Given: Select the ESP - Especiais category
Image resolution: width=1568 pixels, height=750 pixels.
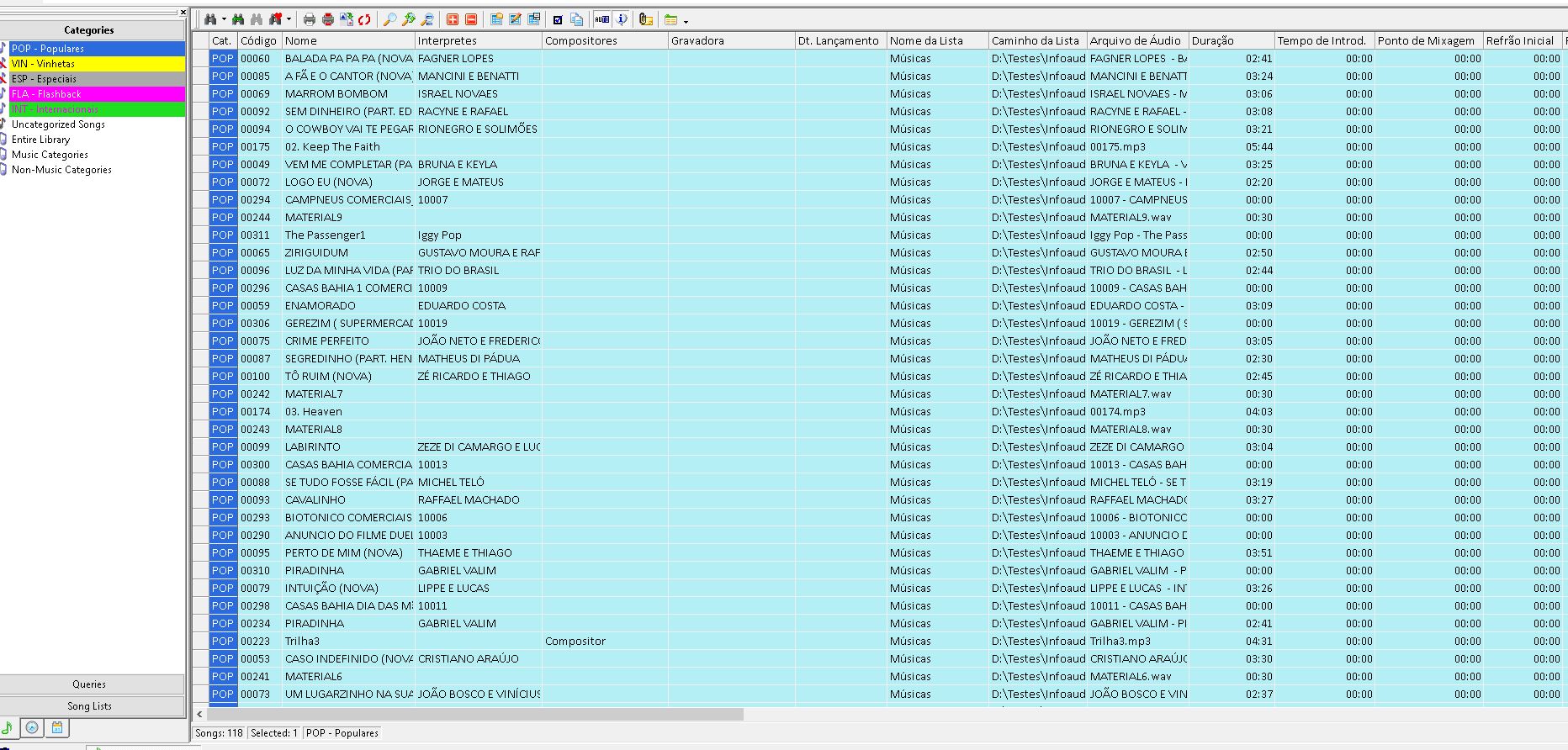Looking at the screenshot, I should (97, 79).
